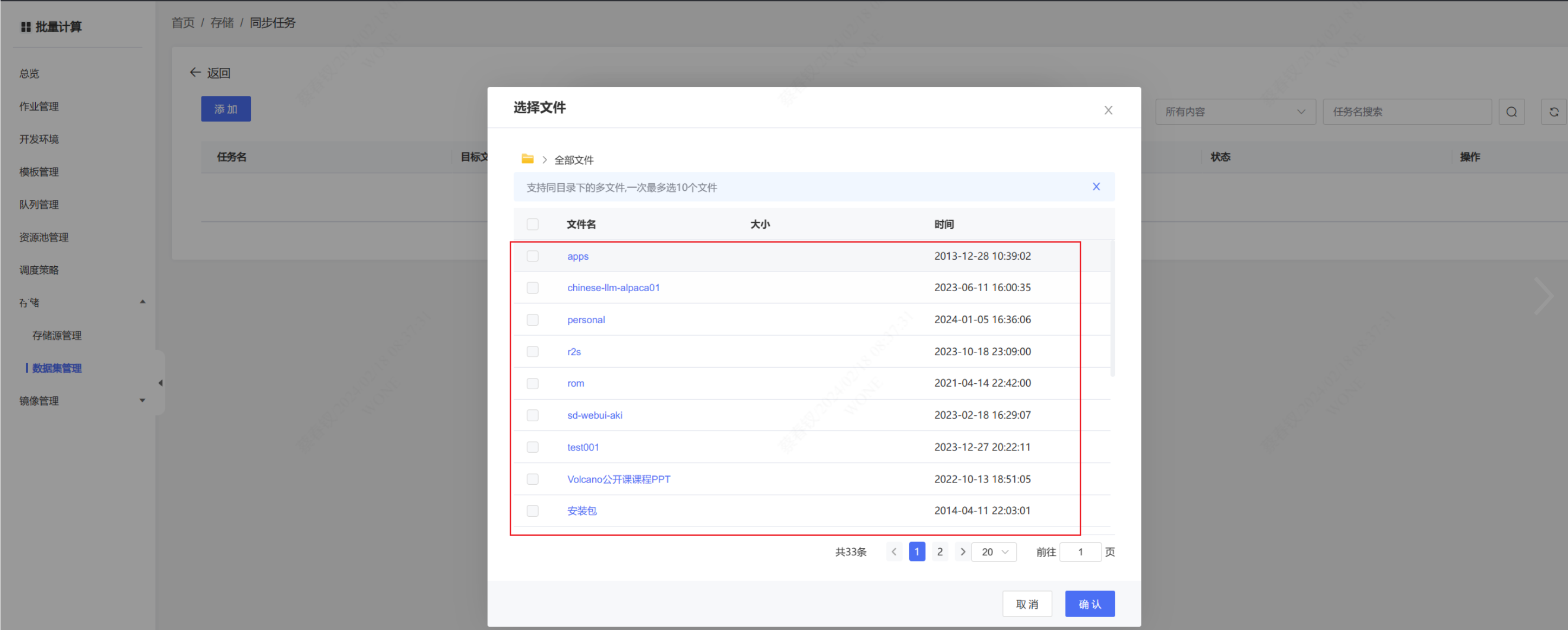This screenshot has width=1568, height=630.
Task: Open the 安装包 folder link
Action: coord(582,511)
